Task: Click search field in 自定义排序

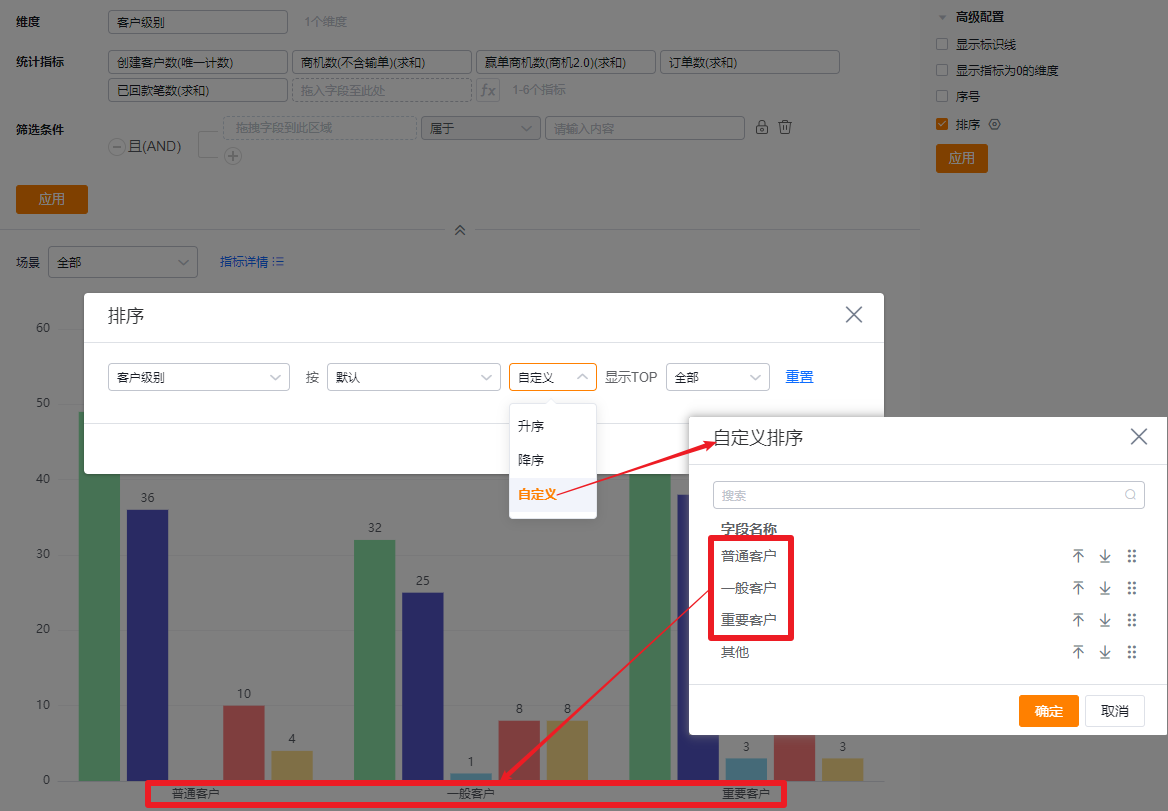Action: 929,494
